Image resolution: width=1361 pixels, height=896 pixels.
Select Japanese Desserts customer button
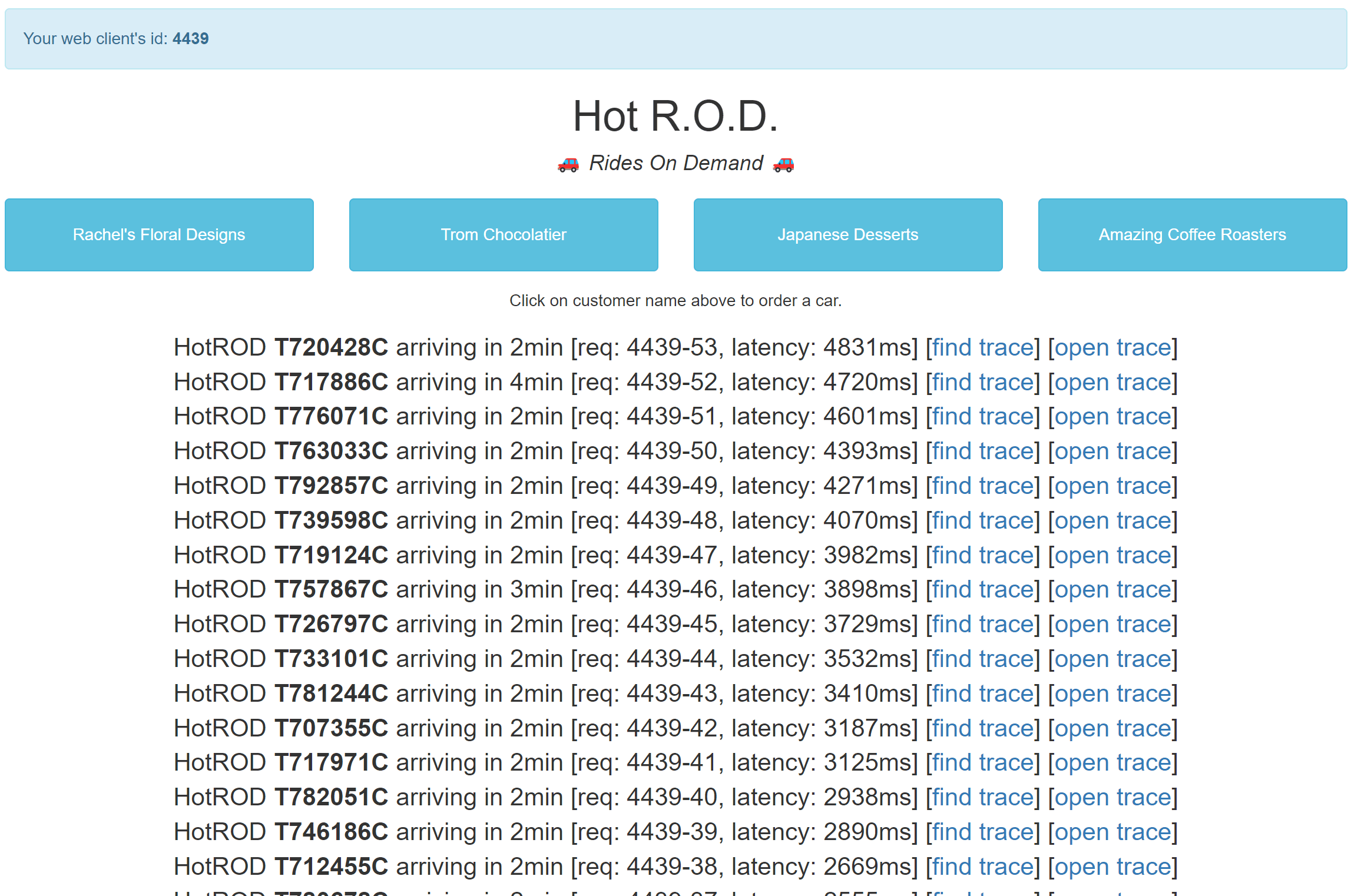pos(848,235)
